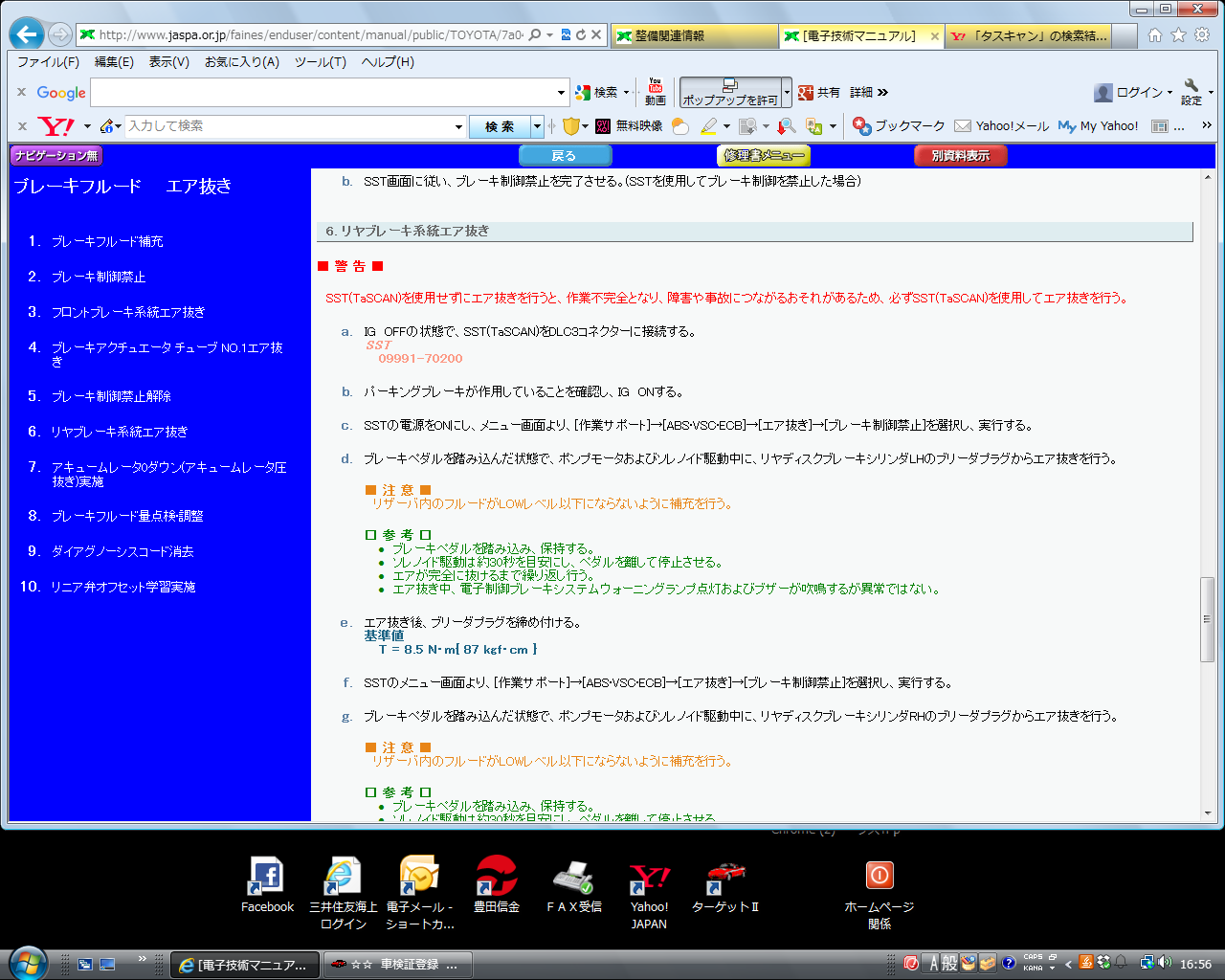
Task: Open the ホームページ関係 desktop icon
Action: [880, 894]
